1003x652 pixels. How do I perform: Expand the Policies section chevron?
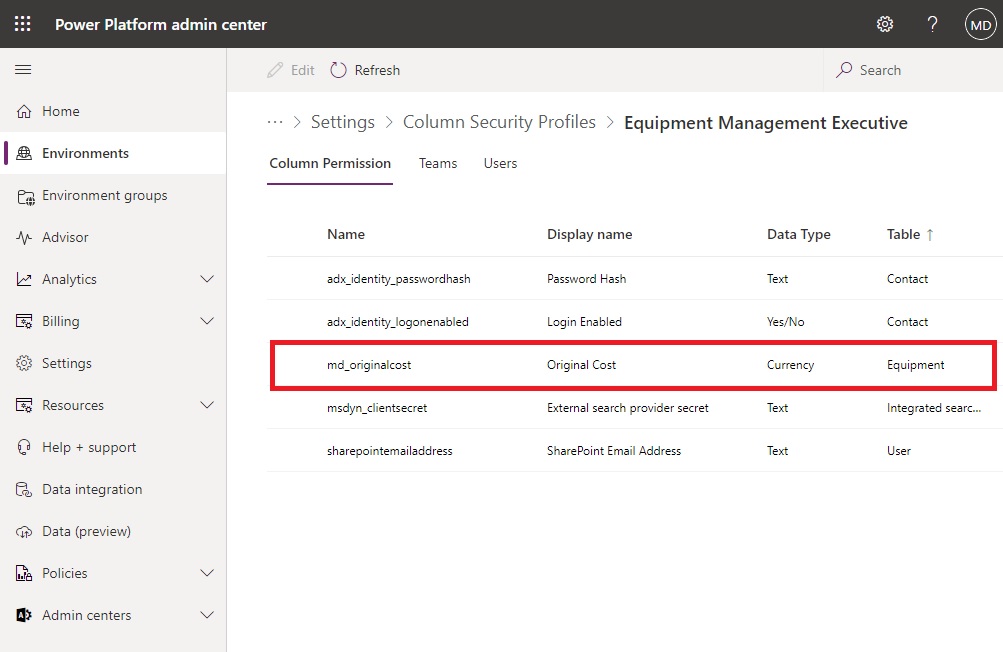(207, 573)
